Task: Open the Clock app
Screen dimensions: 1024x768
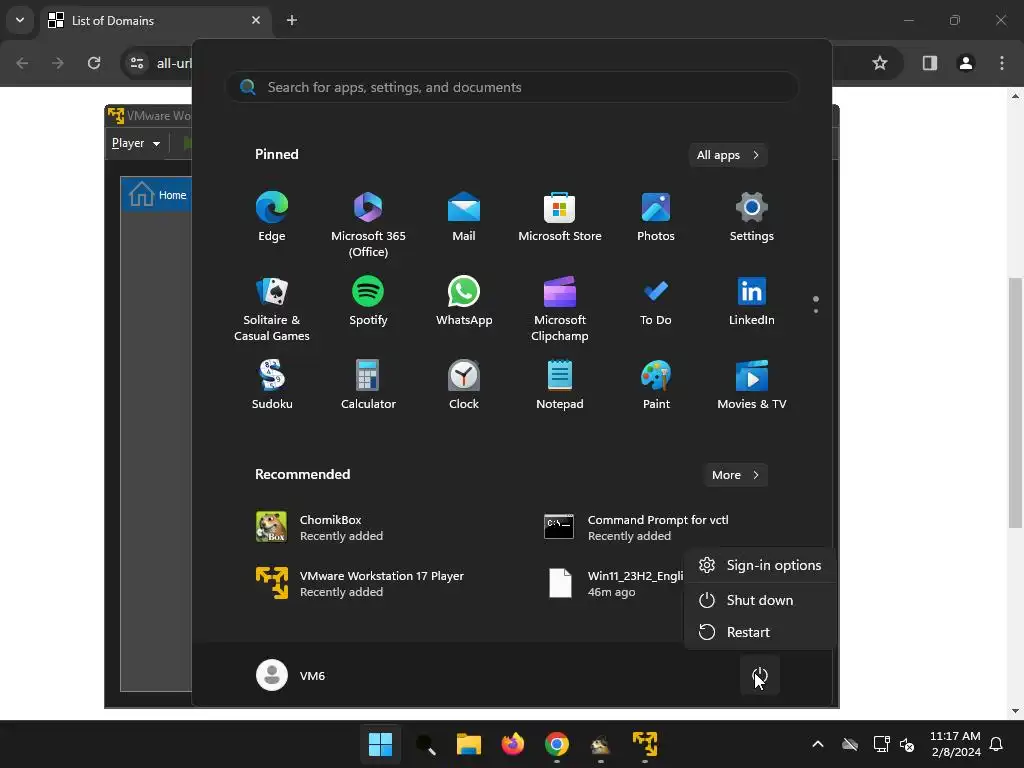Action: click(464, 385)
